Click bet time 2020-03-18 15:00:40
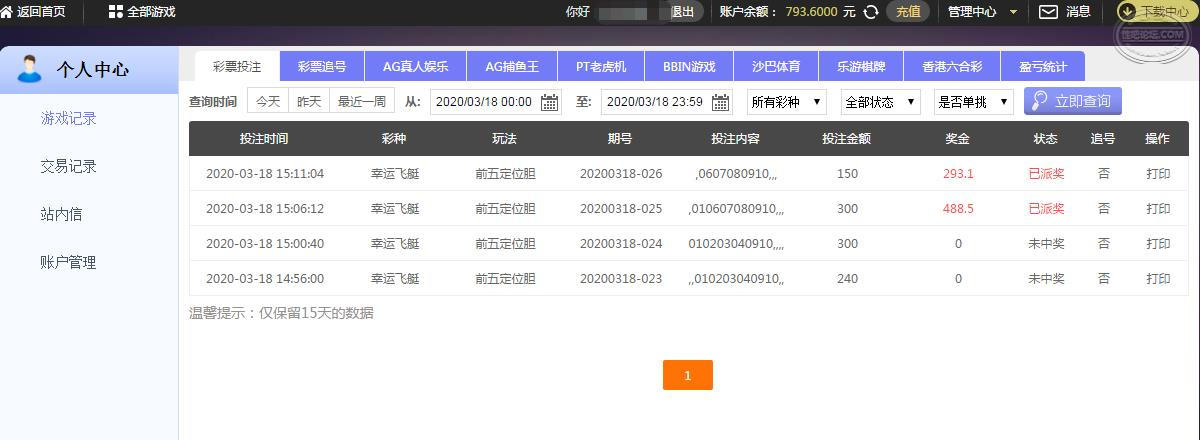 point(265,243)
